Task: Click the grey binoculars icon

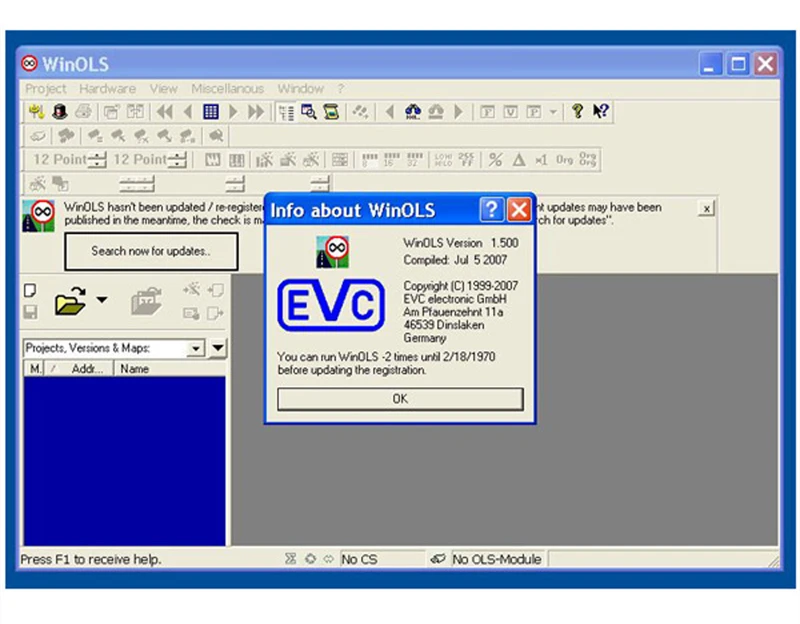Action: (x=435, y=111)
